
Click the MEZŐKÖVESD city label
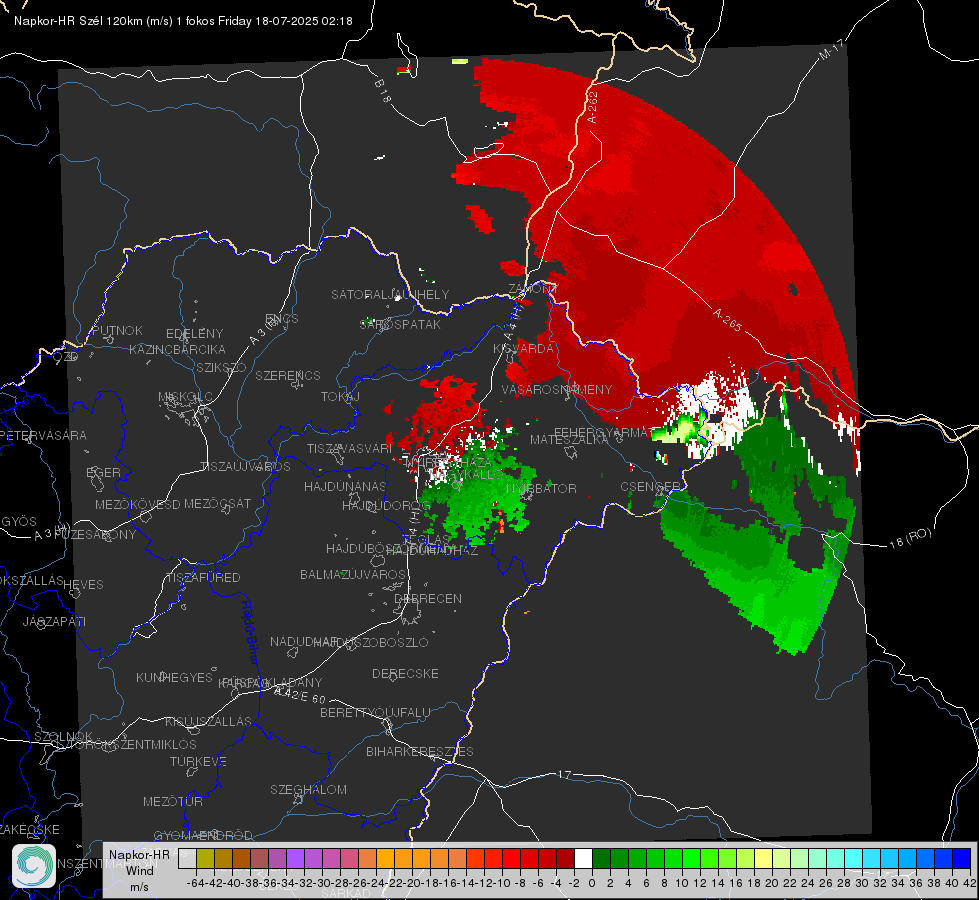pyautogui.click(x=137, y=504)
